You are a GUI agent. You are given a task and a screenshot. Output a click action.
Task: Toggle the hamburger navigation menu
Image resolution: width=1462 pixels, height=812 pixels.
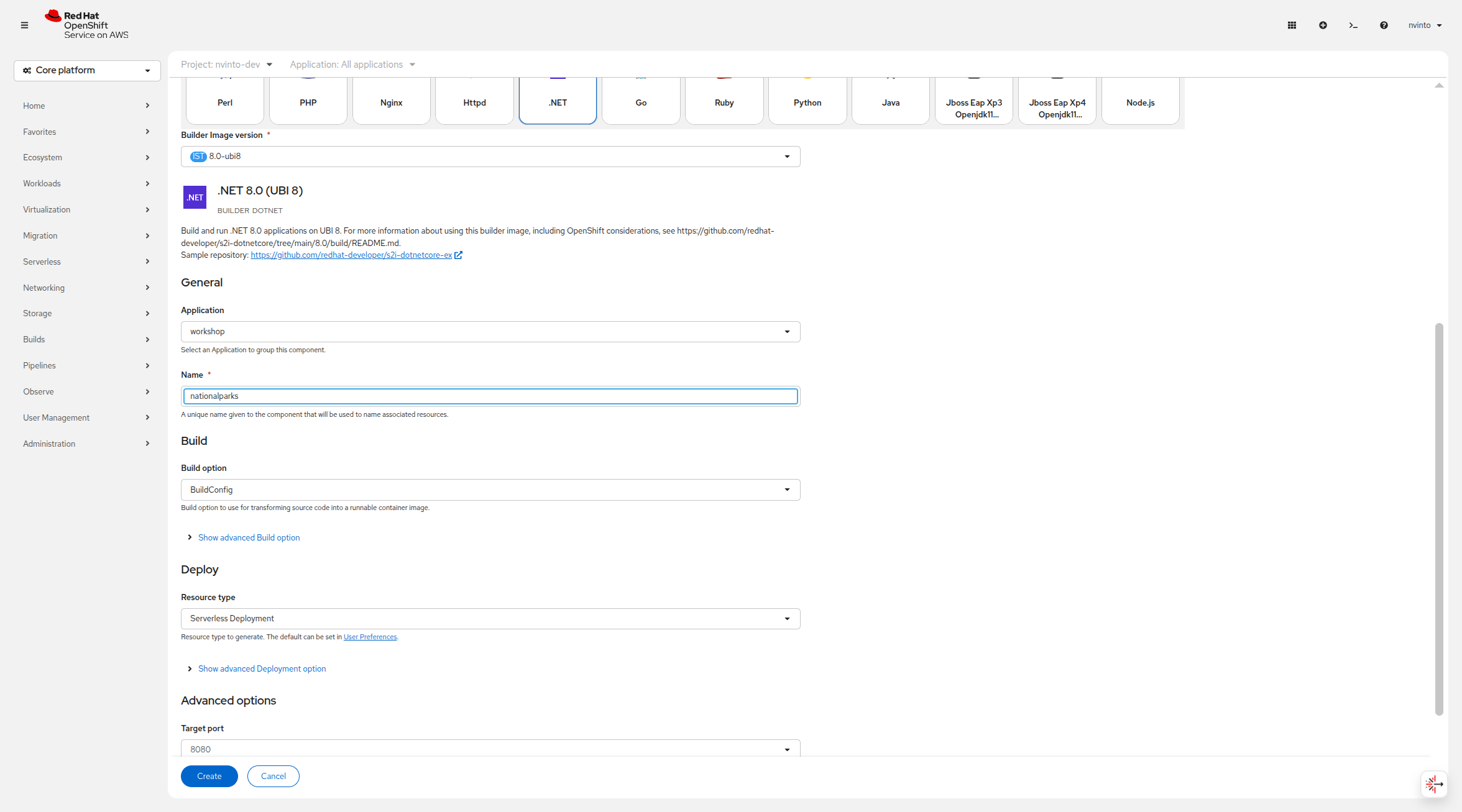[x=25, y=25]
